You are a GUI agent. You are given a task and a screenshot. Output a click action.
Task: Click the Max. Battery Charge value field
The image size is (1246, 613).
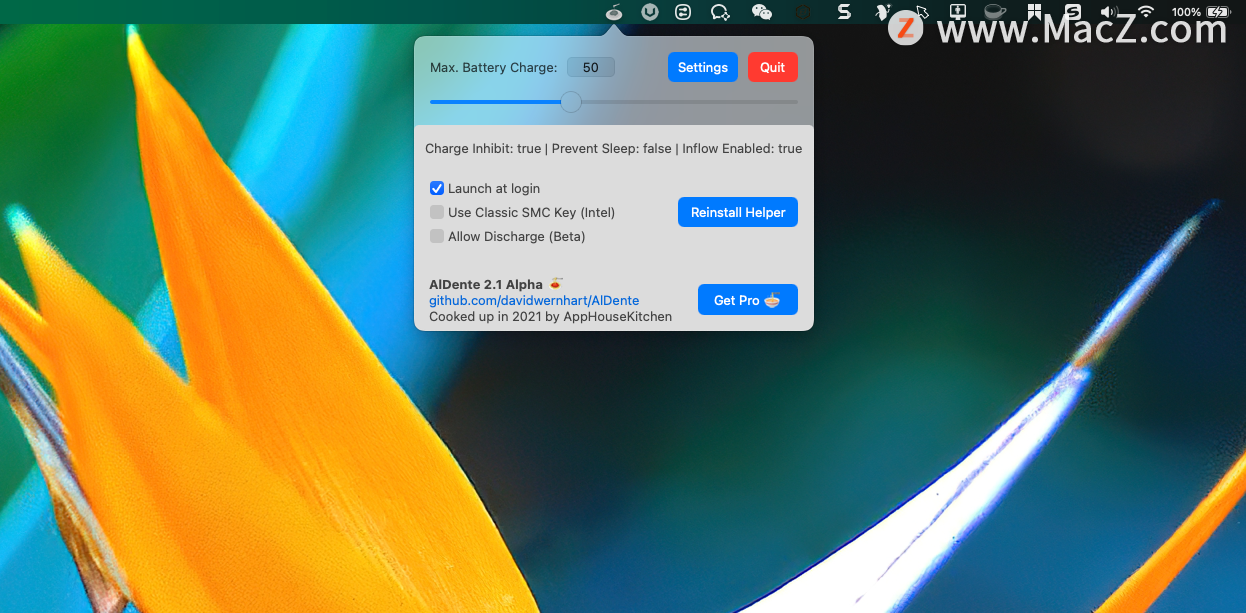click(x=591, y=67)
